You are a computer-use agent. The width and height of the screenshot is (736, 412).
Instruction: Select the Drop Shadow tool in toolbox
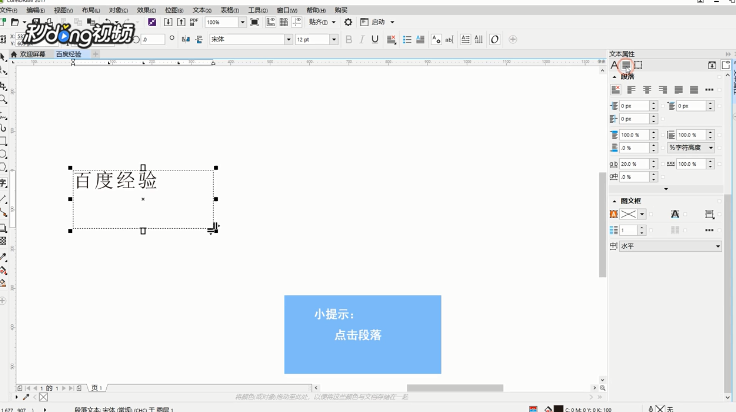click(x=3, y=228)
